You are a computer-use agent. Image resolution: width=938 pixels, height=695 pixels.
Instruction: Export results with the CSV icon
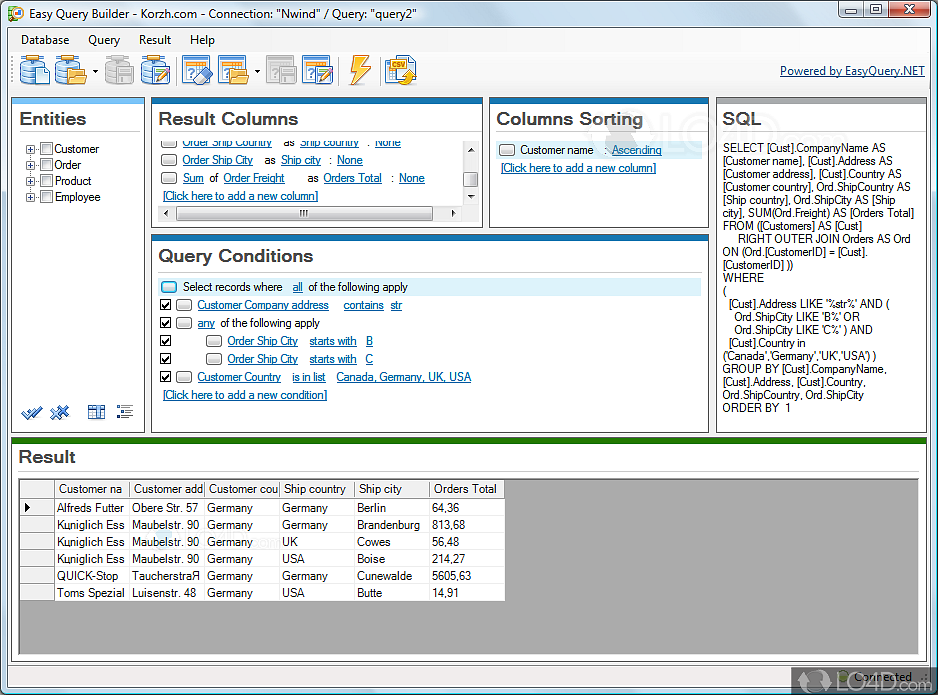(x=400, y=71)
